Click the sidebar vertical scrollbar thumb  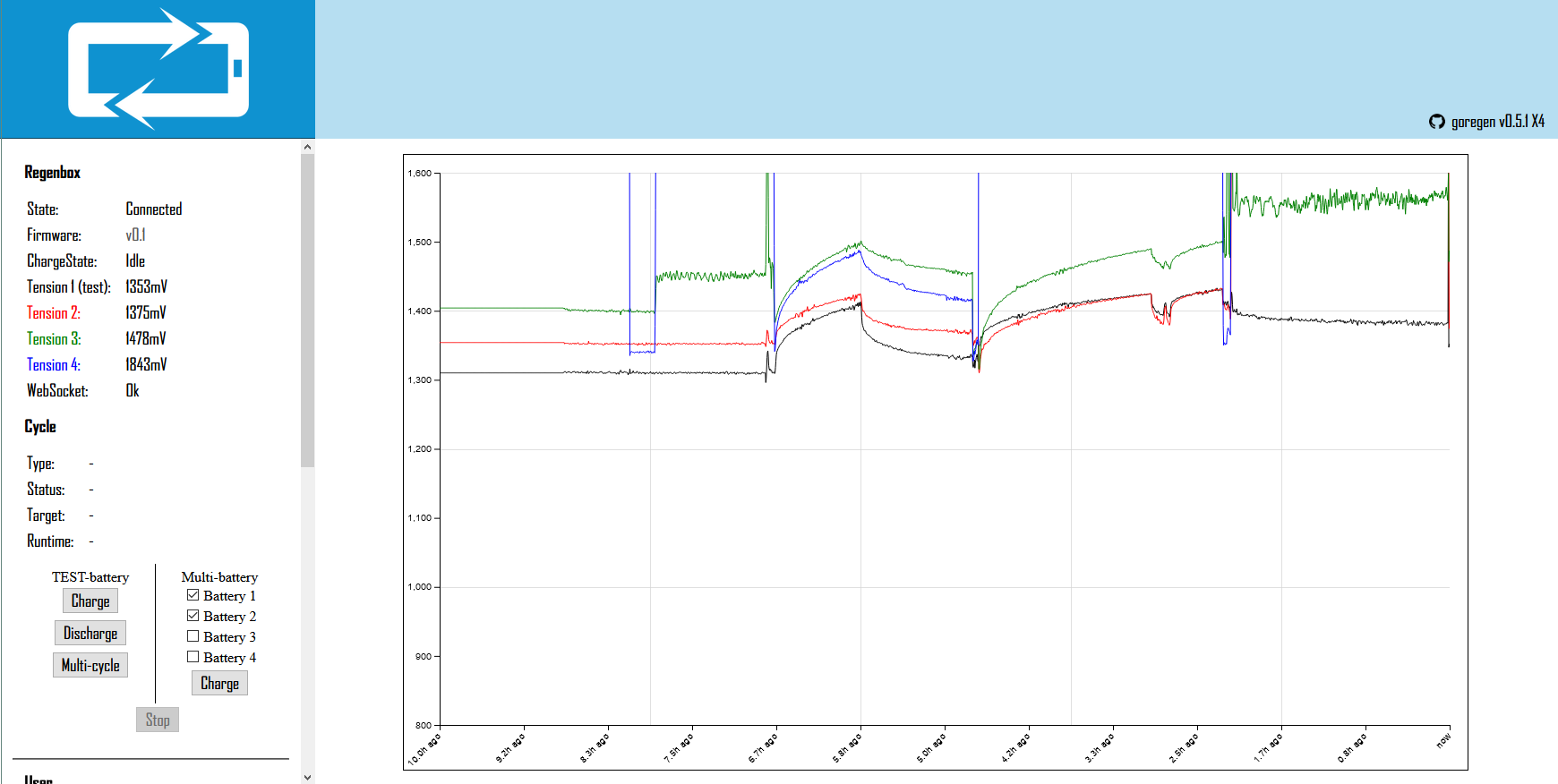(307, 309)
